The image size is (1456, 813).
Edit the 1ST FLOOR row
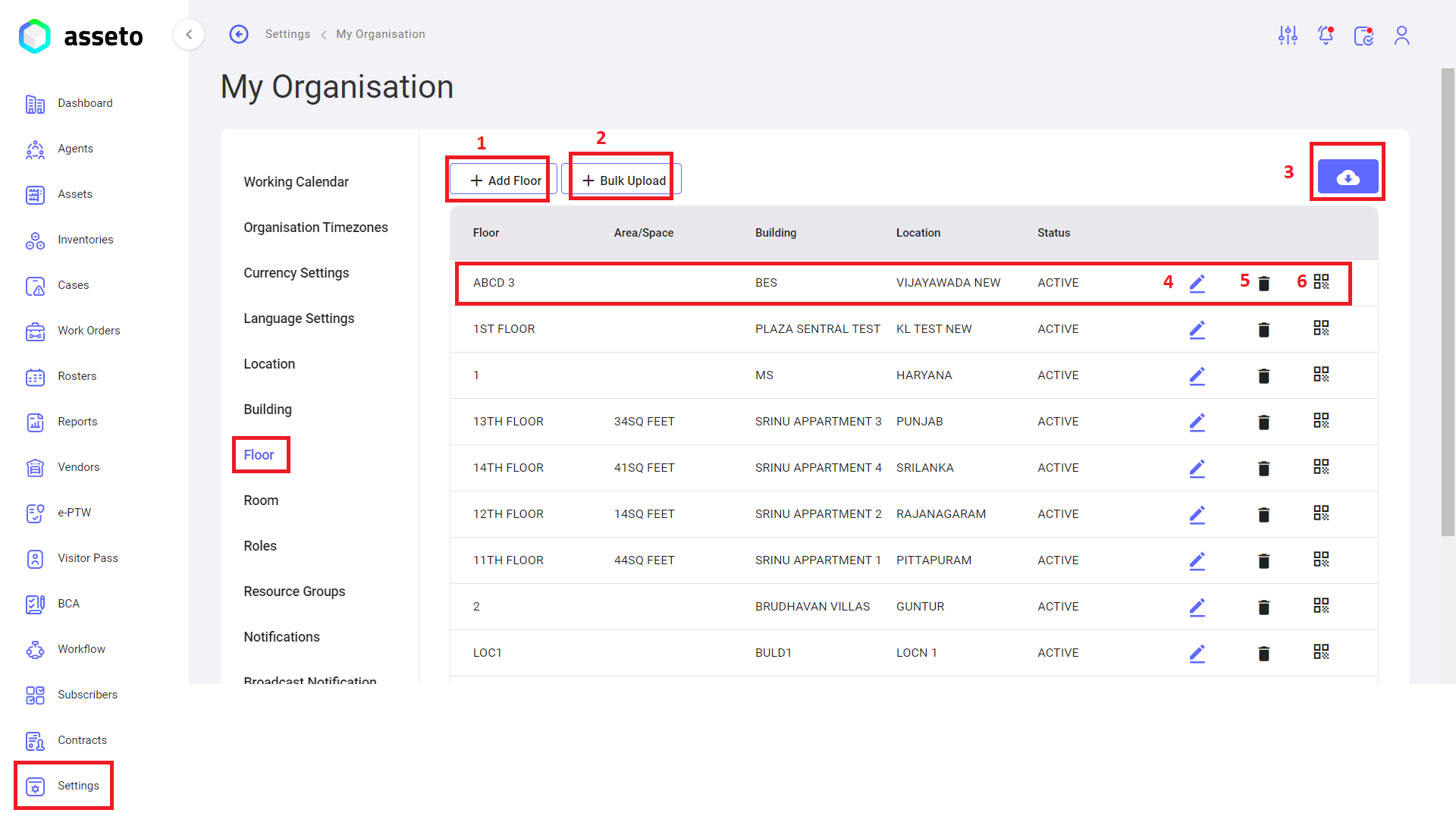(x=1197, y=329)
